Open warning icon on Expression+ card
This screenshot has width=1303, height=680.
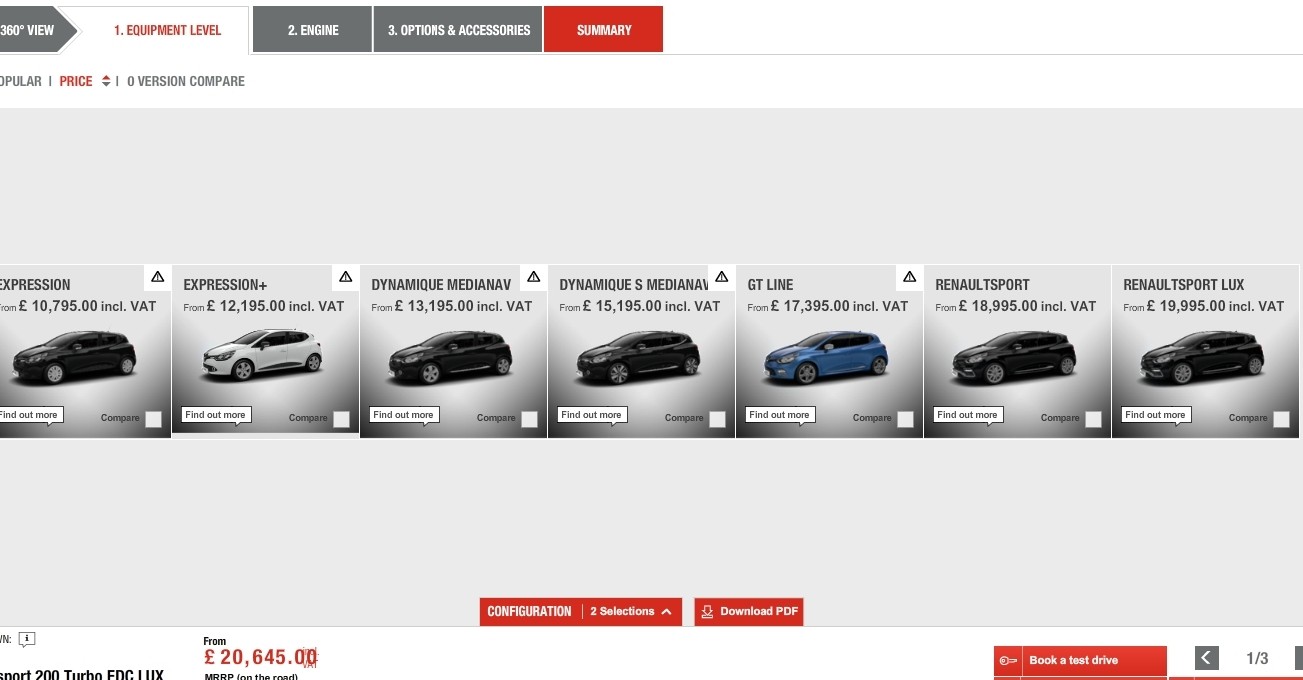pyautogui.click(x=346, y=277)
